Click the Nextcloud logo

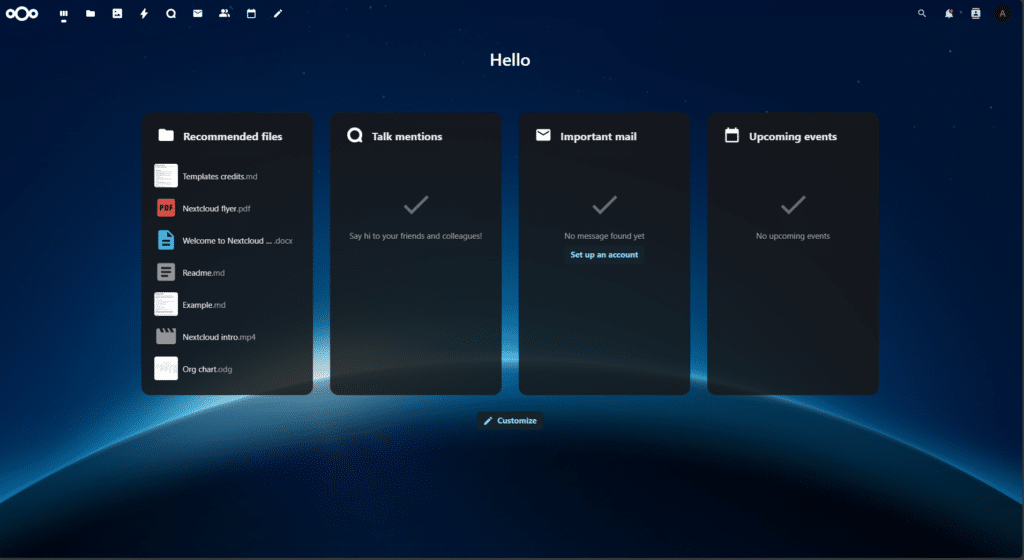[x=22, y=13]
